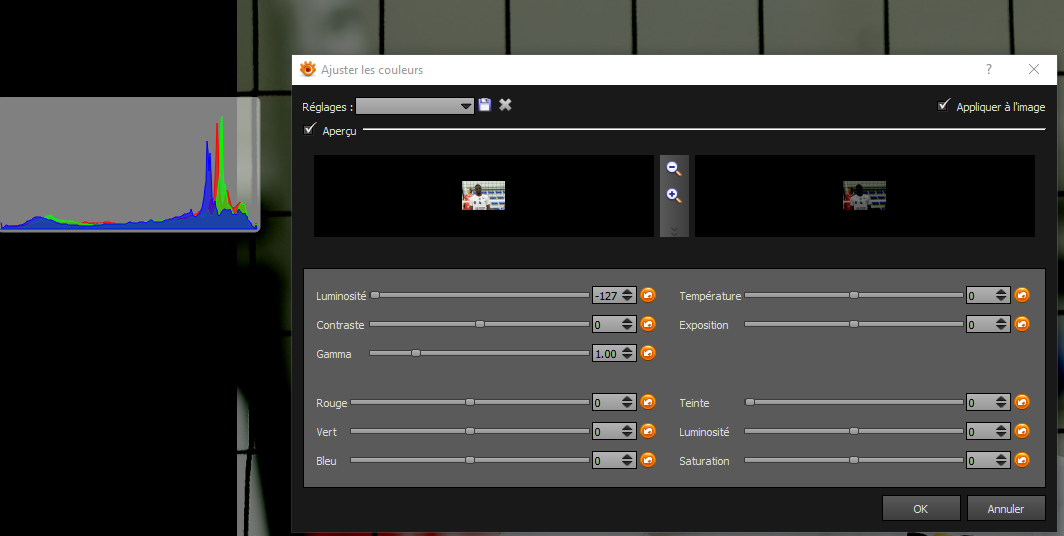Step the top Luminosité -127 spinner arrows
The width and height of the screenshot is (1064, 536).
[x=628, y=296]
